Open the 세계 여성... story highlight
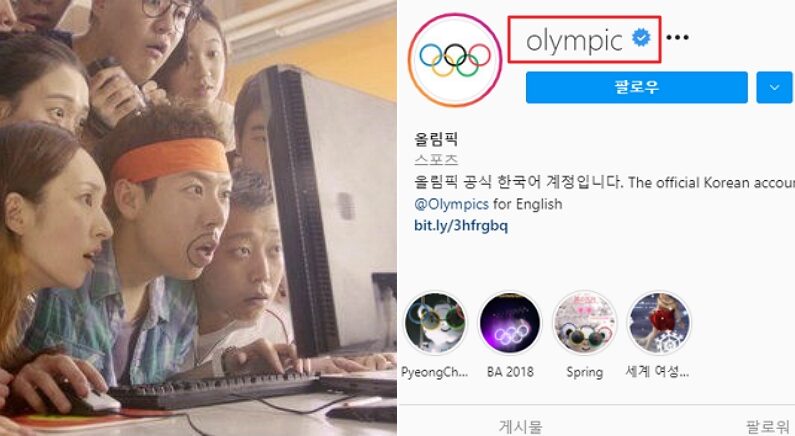Screen dimensions: 795x436 click(659, 323)
